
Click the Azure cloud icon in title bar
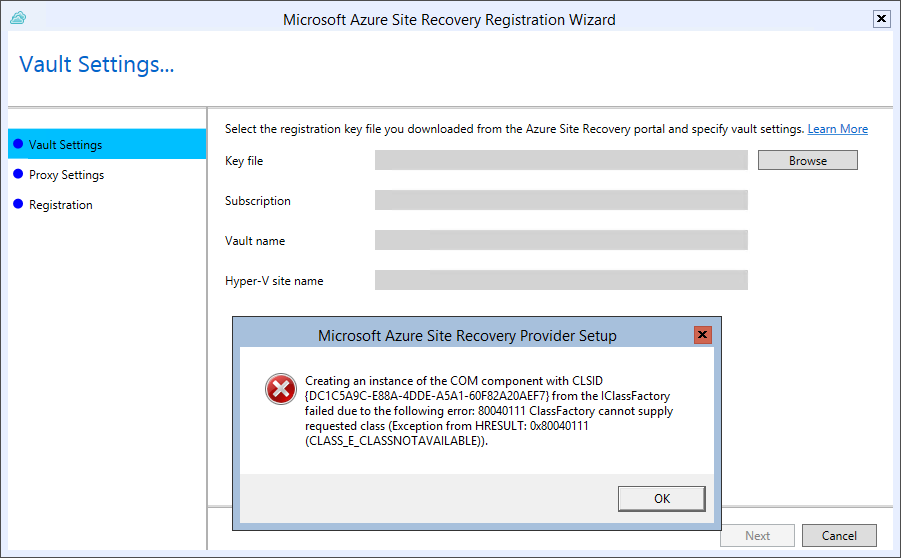[18, 18]
